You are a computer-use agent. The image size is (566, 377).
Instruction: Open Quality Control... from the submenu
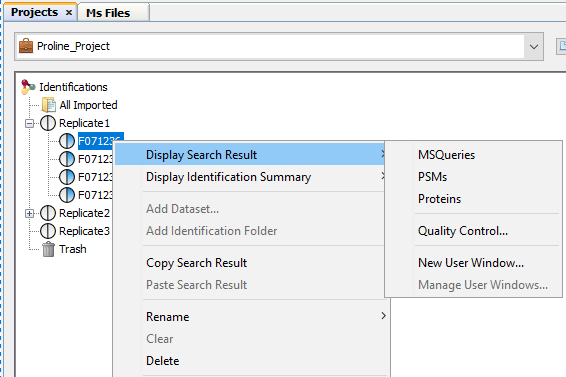click(463, 231)
